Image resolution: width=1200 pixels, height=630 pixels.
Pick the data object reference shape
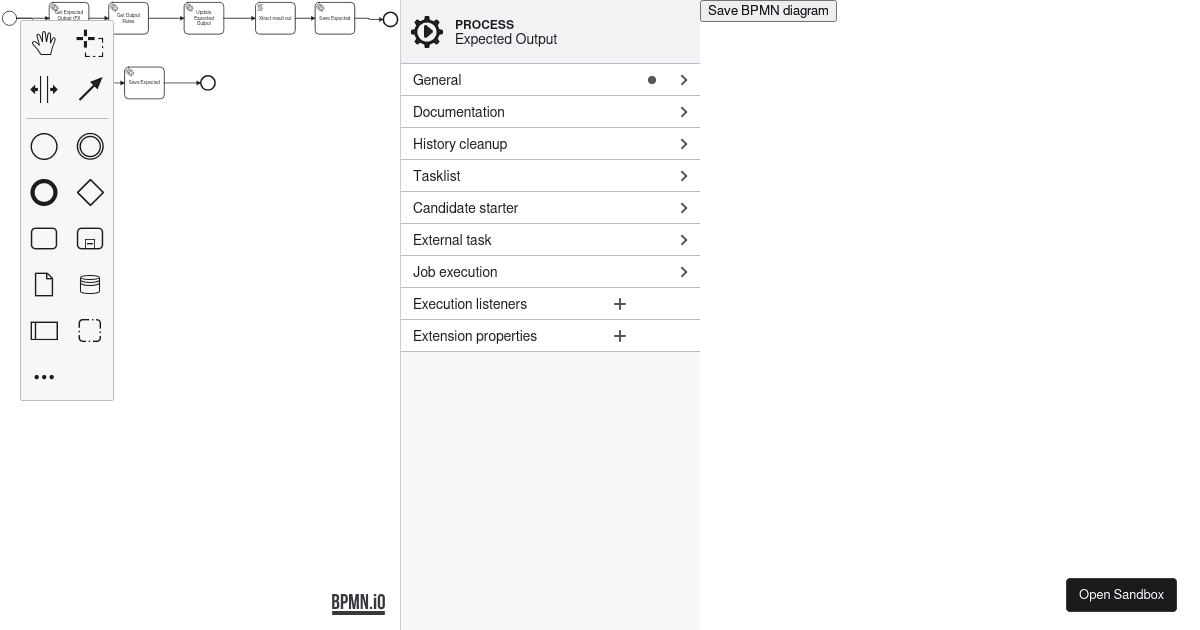(44, 284)
